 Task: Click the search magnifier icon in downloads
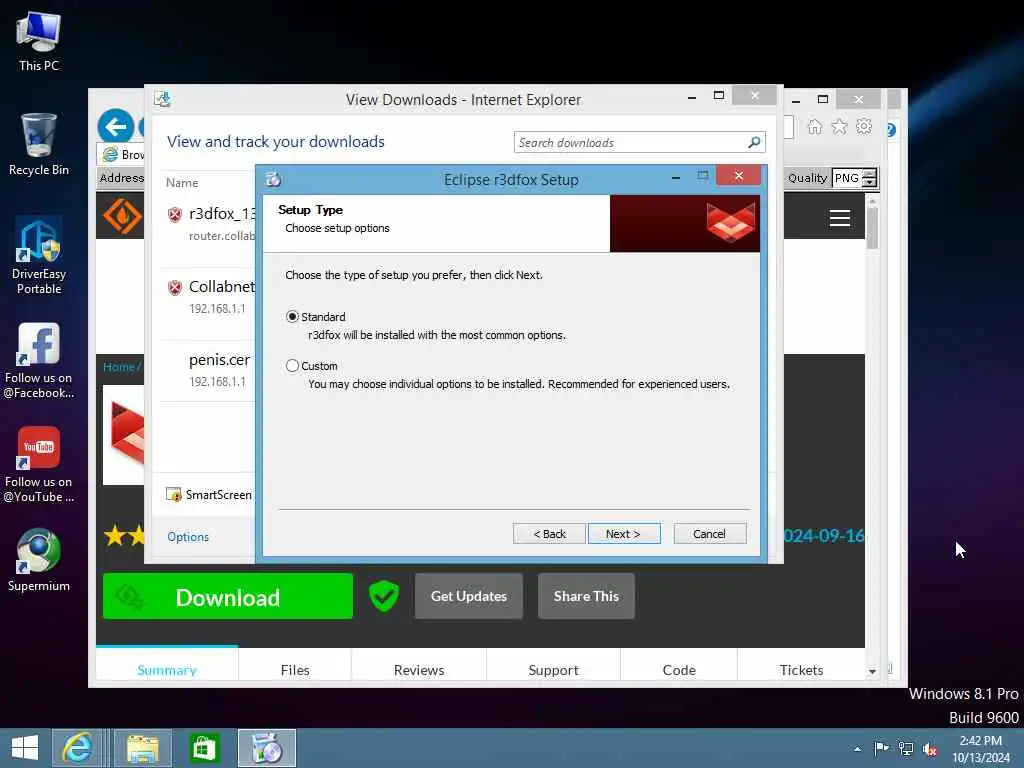pos(754,142)
